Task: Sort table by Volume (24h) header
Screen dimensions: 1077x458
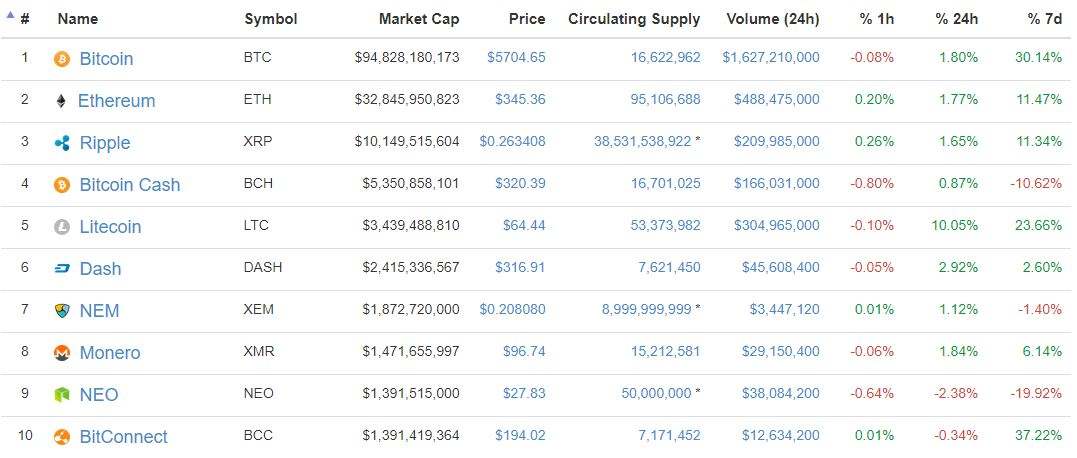Action: pos(772,19)
